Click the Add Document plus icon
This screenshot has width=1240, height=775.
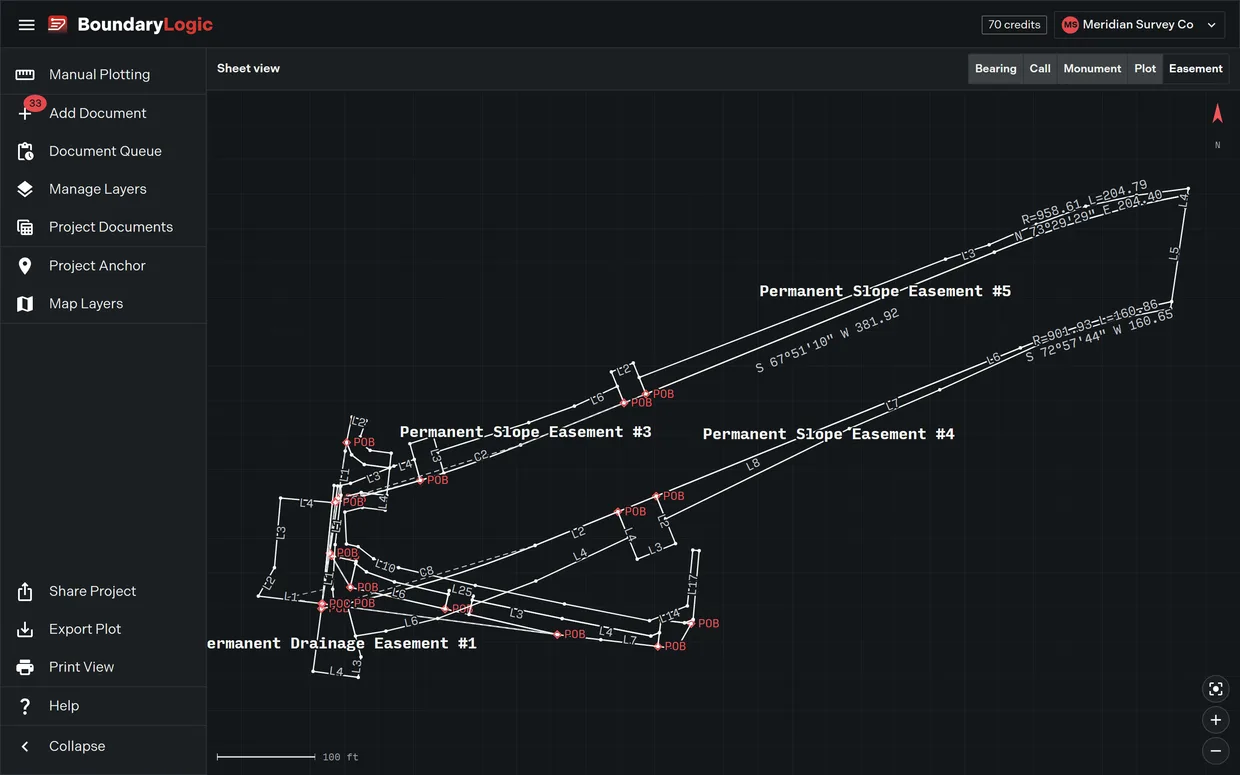click(x=25, y=113)
